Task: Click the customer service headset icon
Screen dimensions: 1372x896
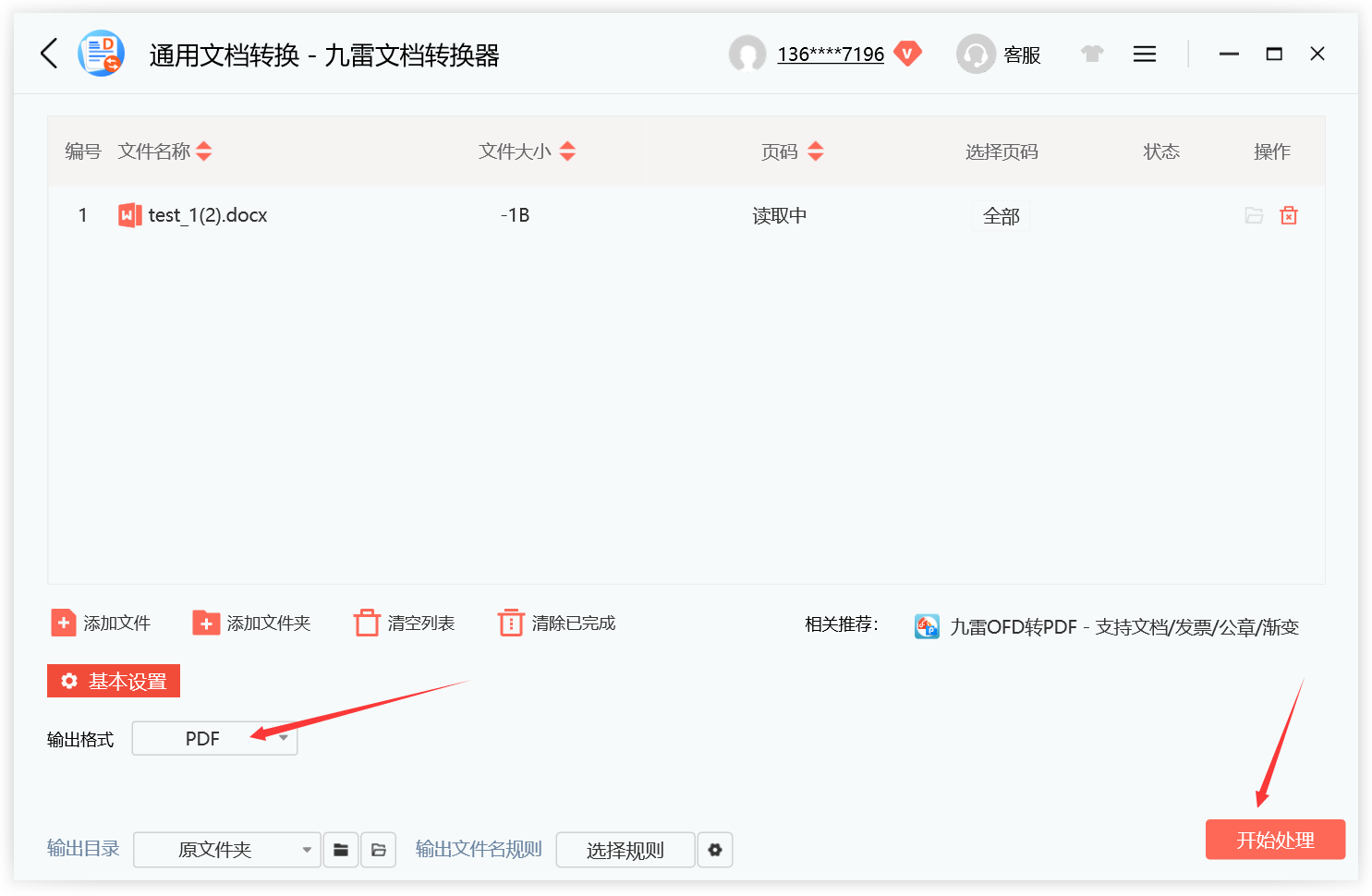Action: 976,54
